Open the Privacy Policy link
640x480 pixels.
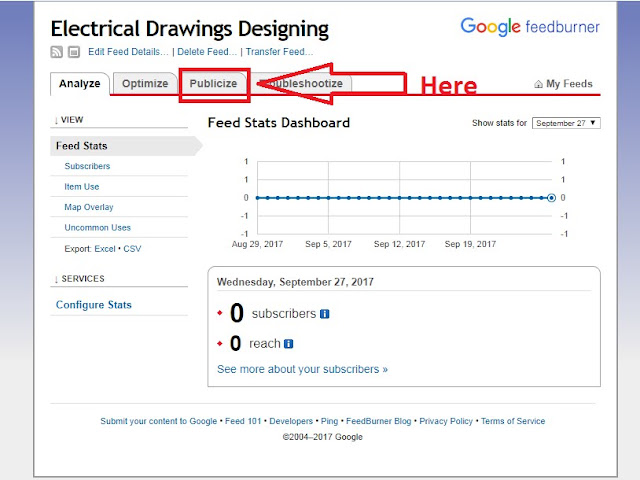446,421
